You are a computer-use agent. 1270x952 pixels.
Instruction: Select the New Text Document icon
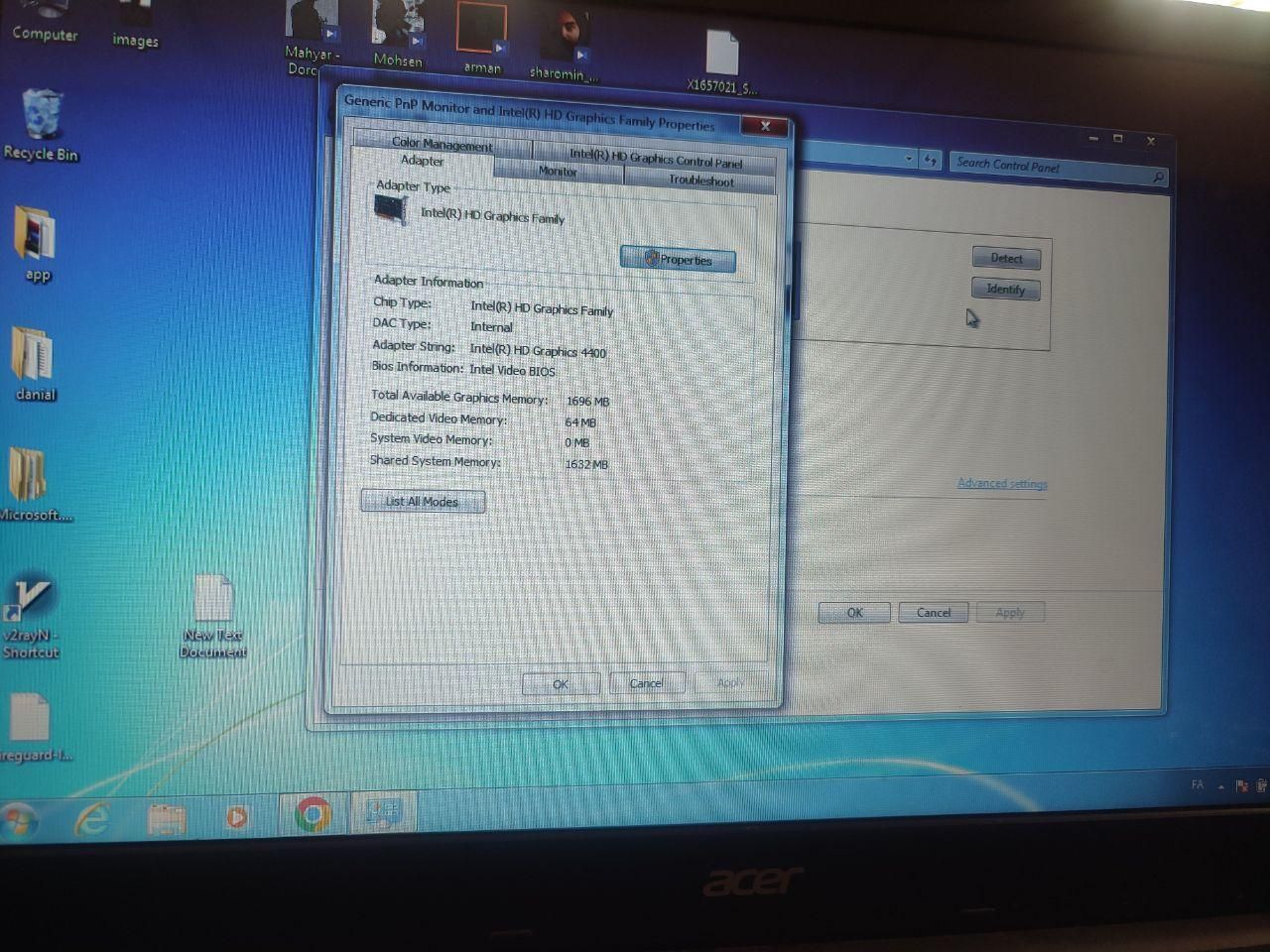[212, 615]
